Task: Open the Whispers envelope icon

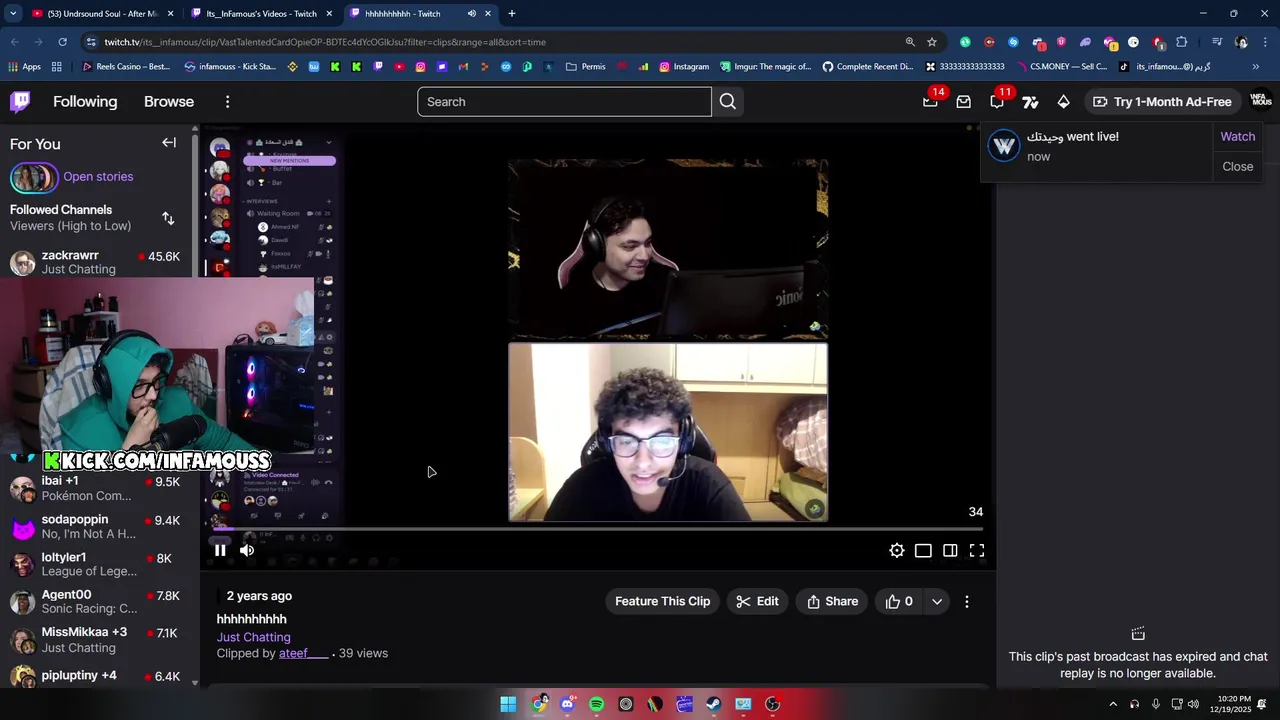Action: coord(963,101)
